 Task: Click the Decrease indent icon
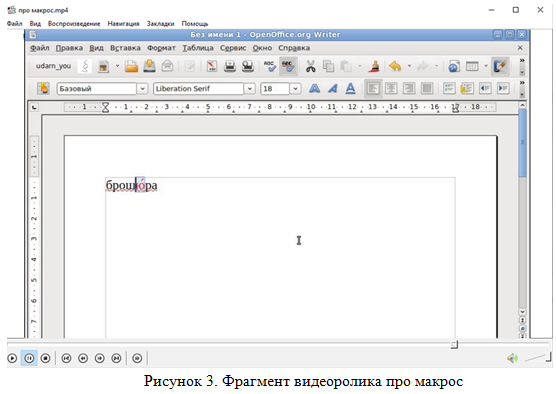tap(485, 88)
